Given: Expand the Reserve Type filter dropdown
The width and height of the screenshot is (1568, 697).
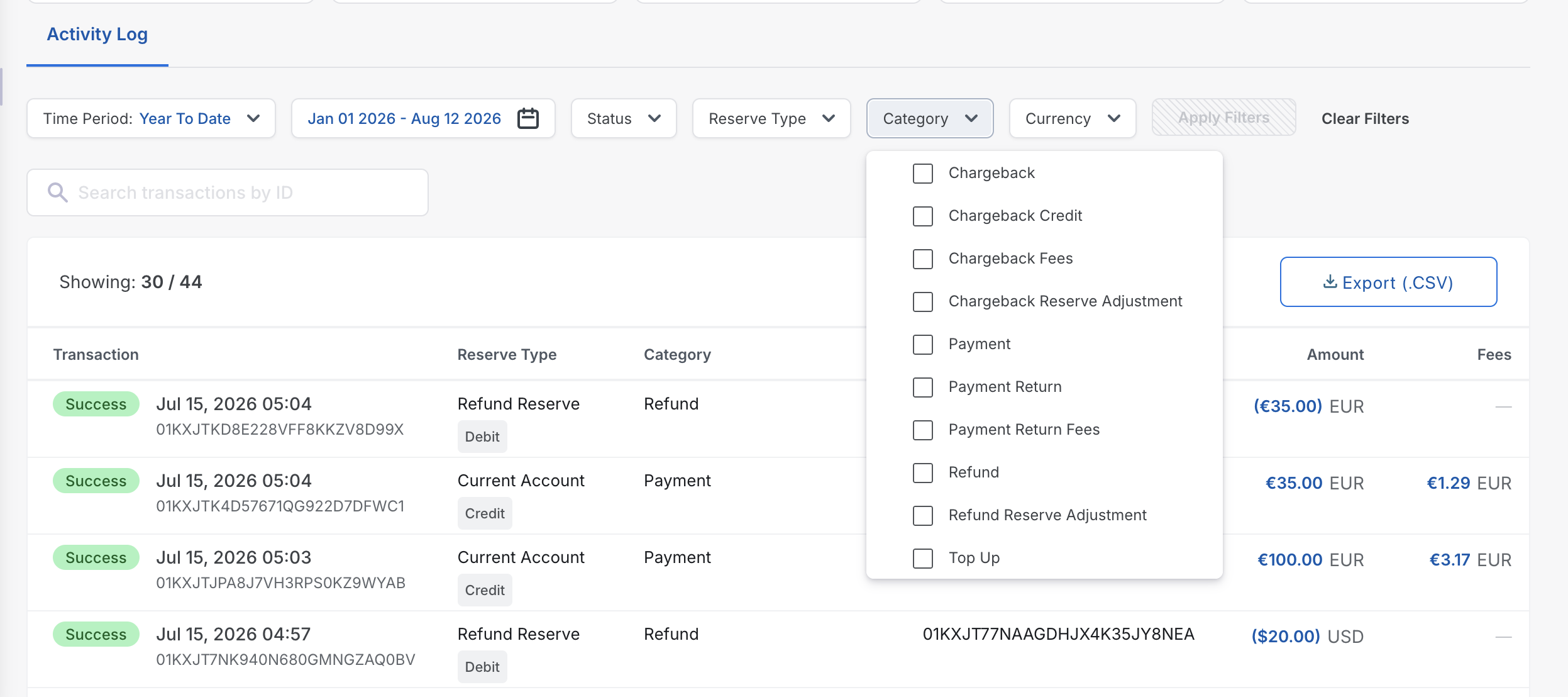Looking at the screenshot, I should pos(771,118).
